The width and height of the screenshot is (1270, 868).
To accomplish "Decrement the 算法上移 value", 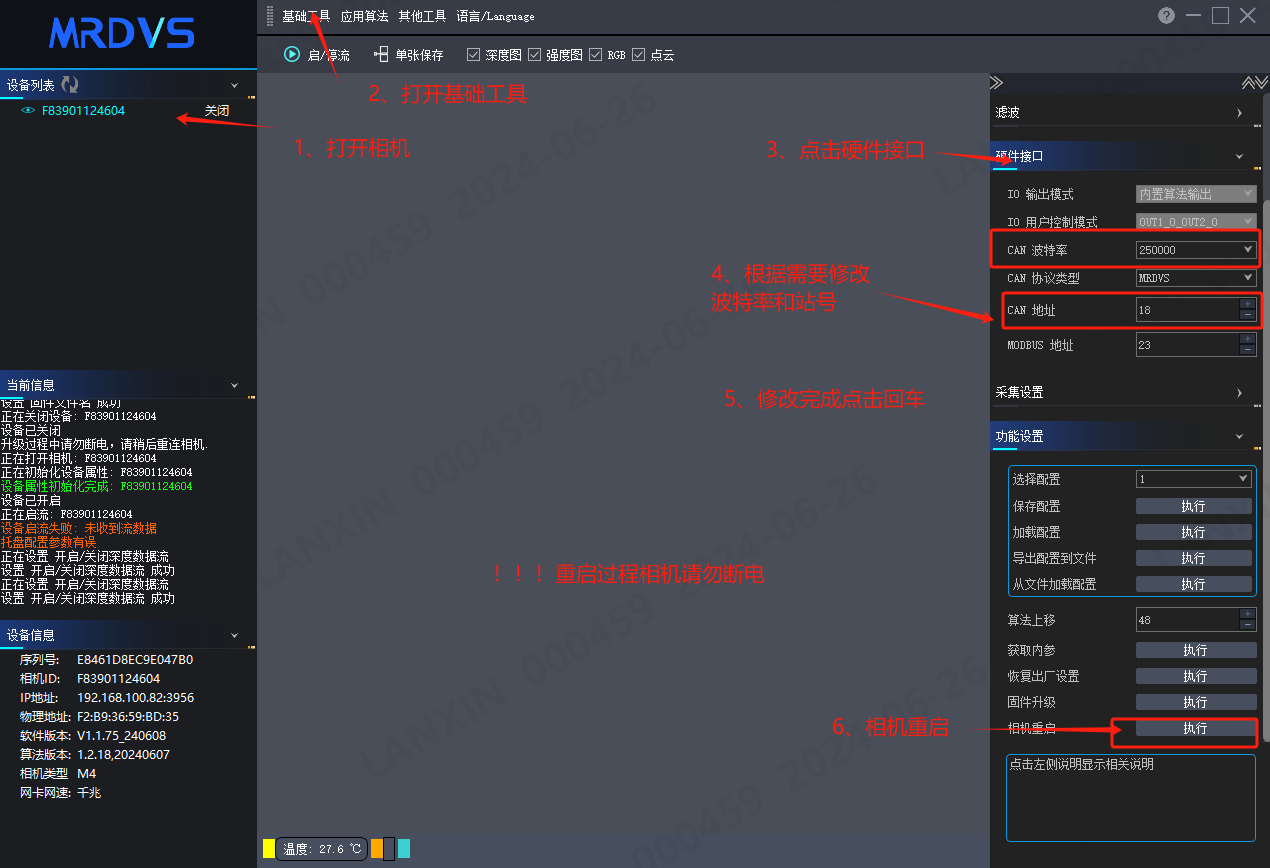I will 1247,624.
